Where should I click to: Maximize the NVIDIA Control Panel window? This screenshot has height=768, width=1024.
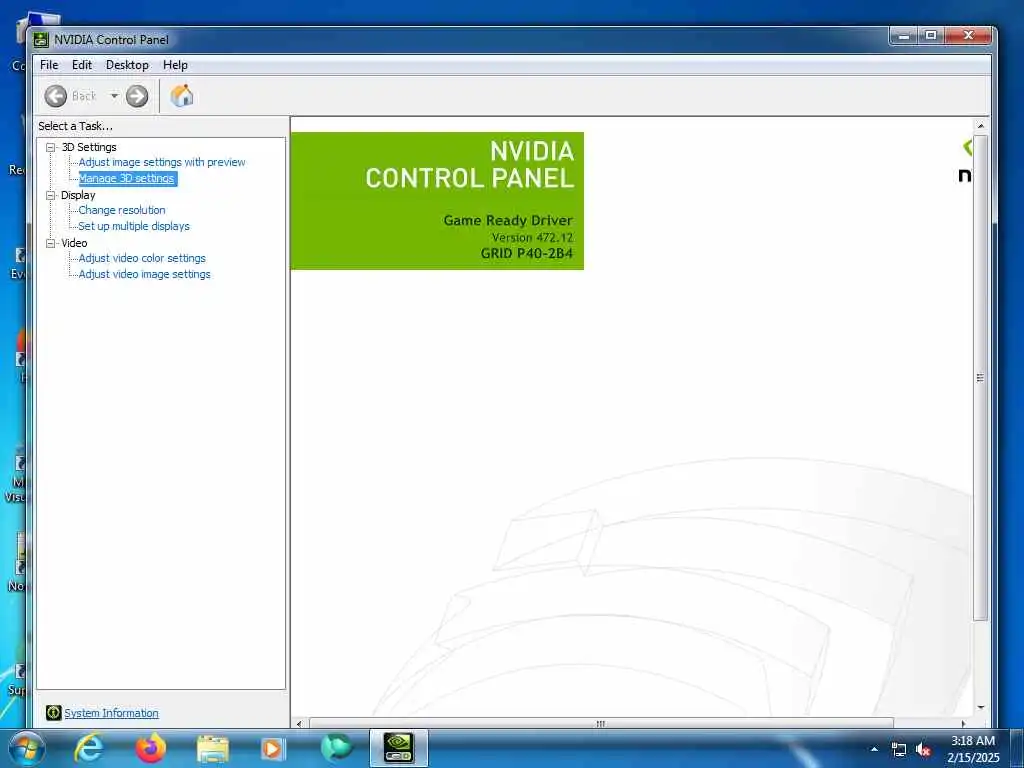click(931, 35)
